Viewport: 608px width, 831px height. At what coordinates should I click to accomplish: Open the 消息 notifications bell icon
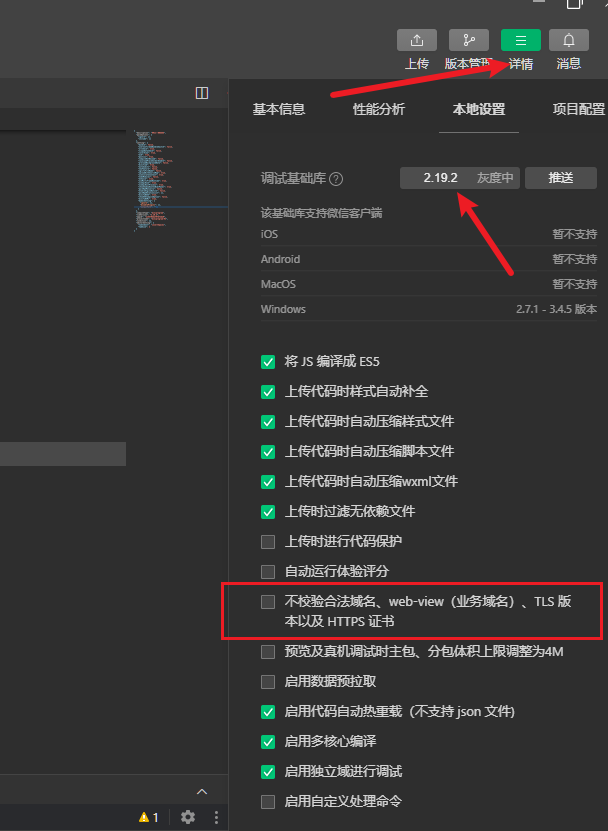pos(569,40)
